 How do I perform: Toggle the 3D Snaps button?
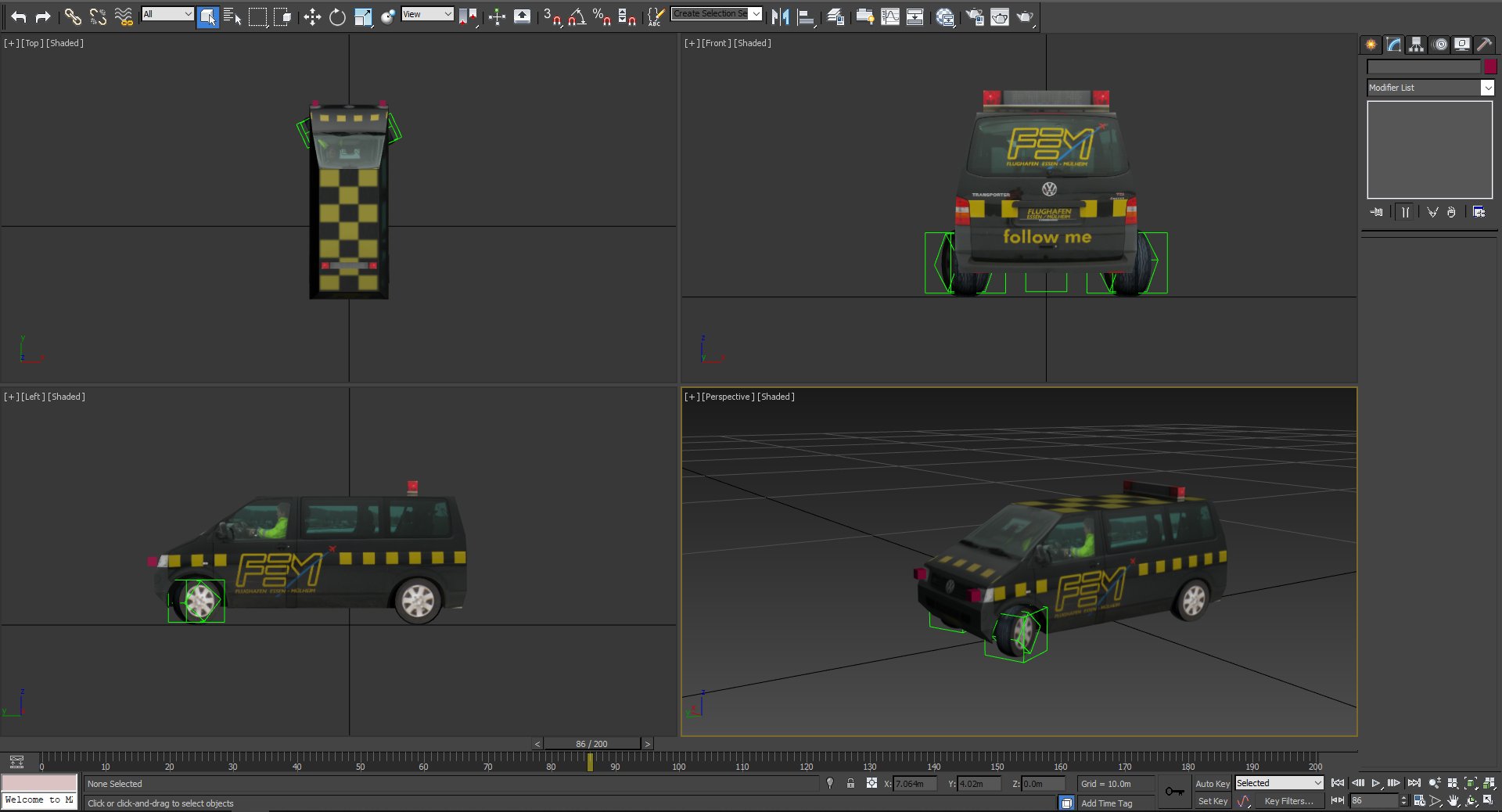[552, 16]
